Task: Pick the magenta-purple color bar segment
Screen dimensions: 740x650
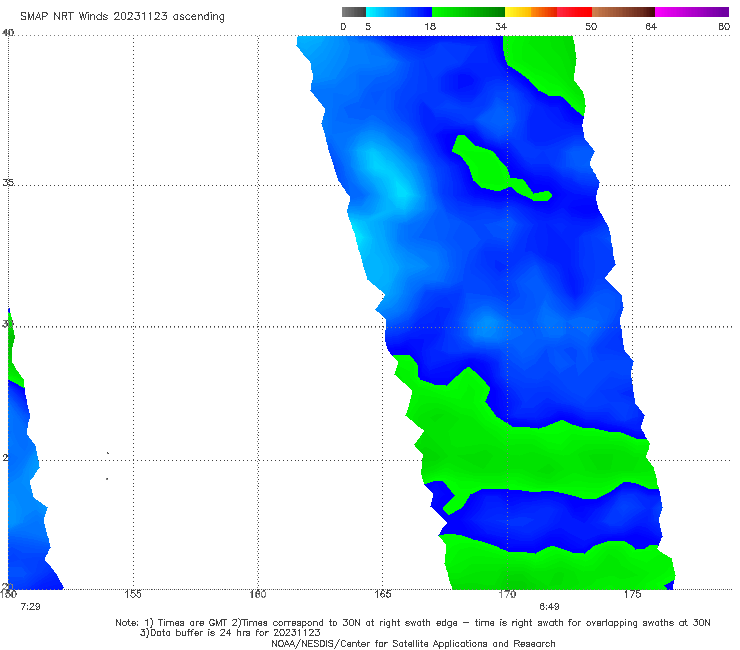Action: [692, 12]
